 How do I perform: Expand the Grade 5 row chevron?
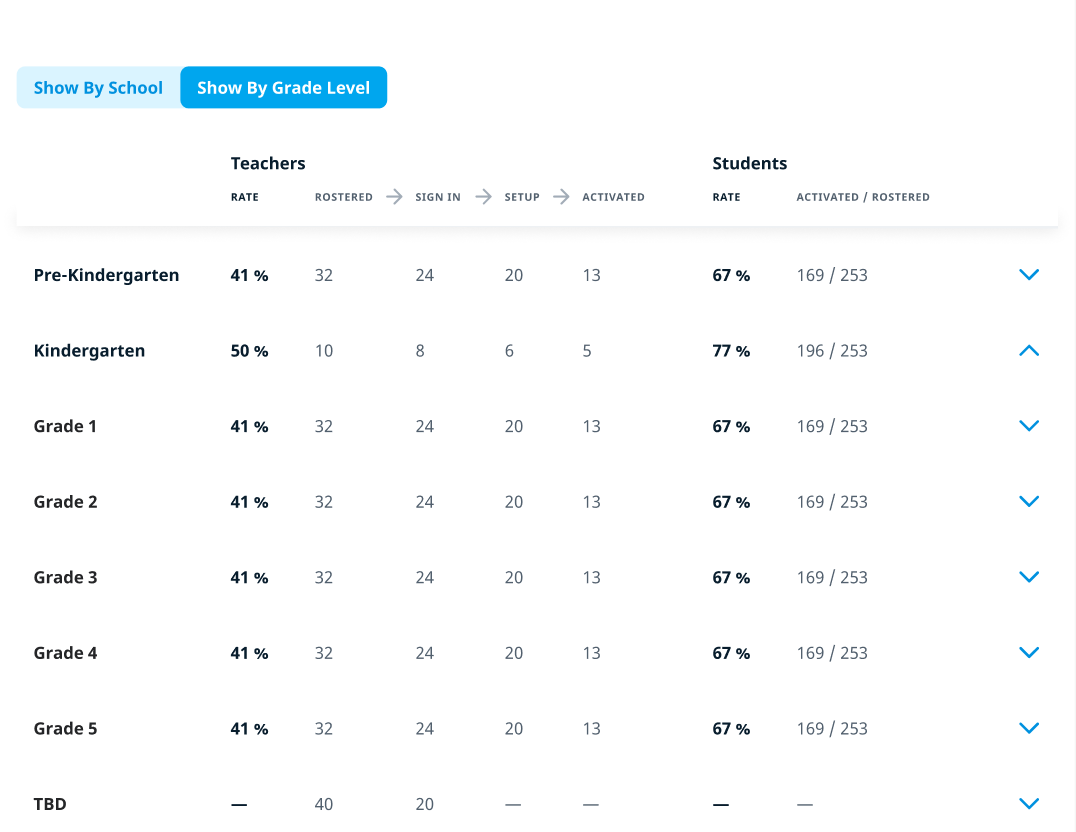click(x=1028, y=728)
